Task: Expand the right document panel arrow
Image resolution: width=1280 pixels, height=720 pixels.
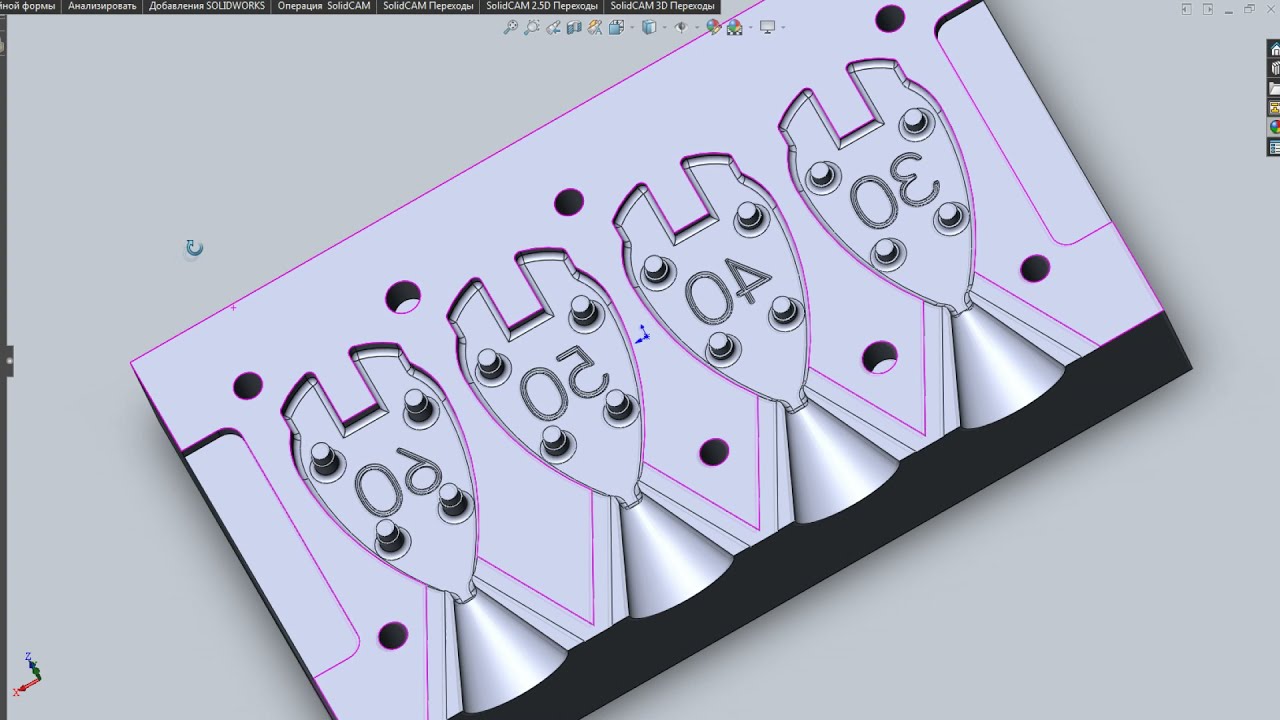Action: click(x=1208, y=9)
